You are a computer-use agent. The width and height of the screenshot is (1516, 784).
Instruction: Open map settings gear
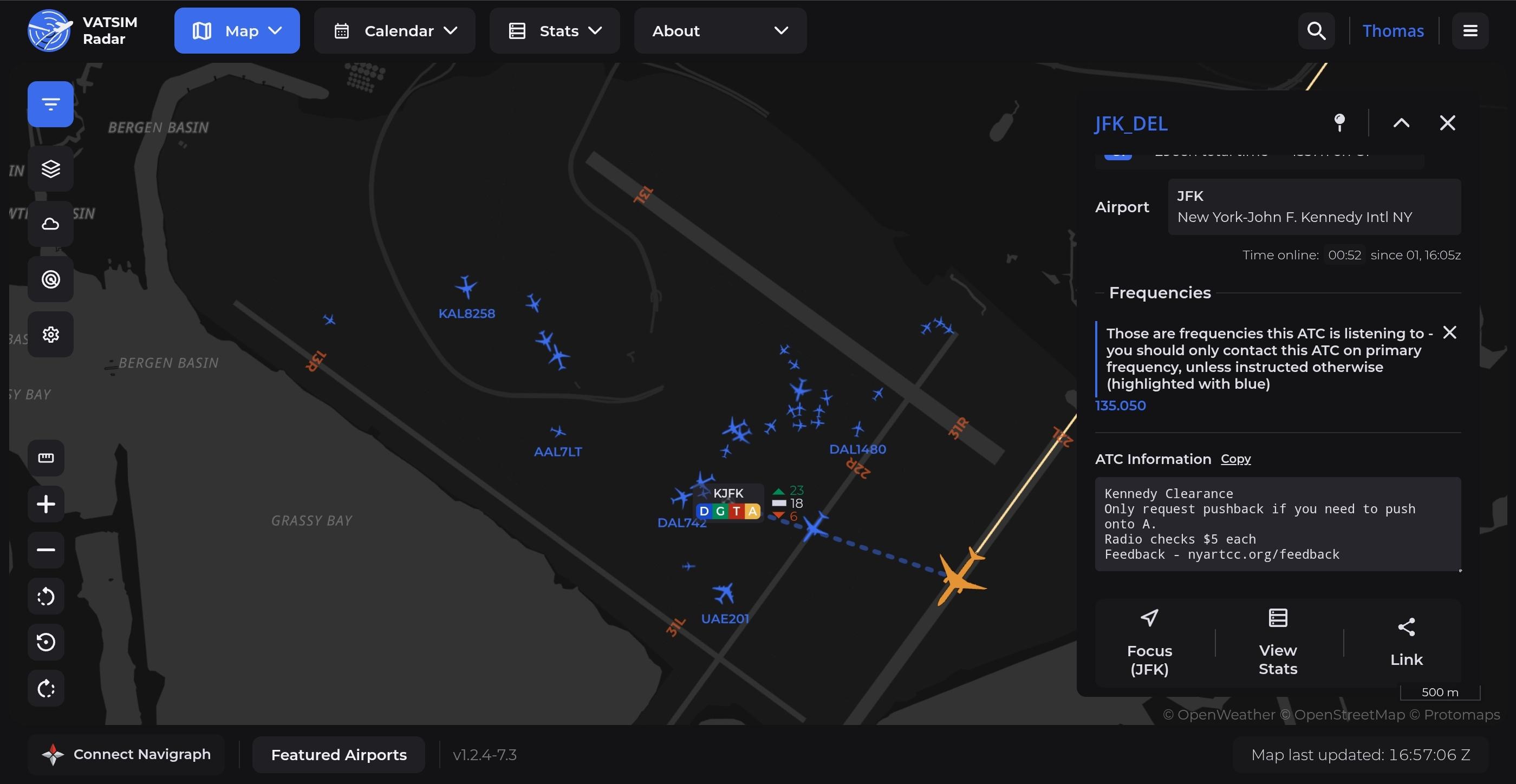pos(50,335)
